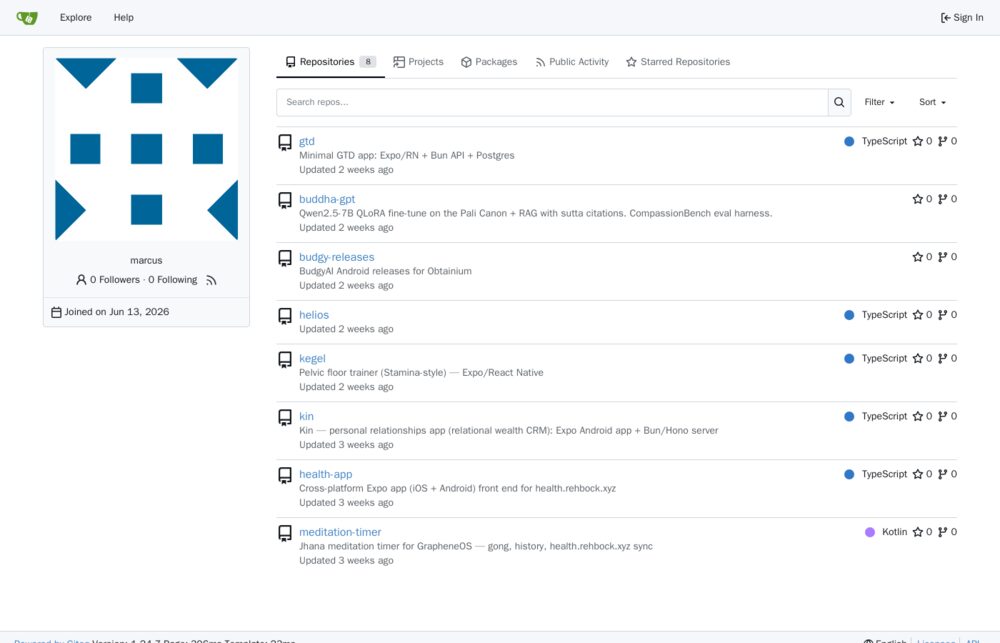Click 'Minimal GTD app' description text
The width and height of the screenshot is (1000, 643).
click(x=407, y=156)
